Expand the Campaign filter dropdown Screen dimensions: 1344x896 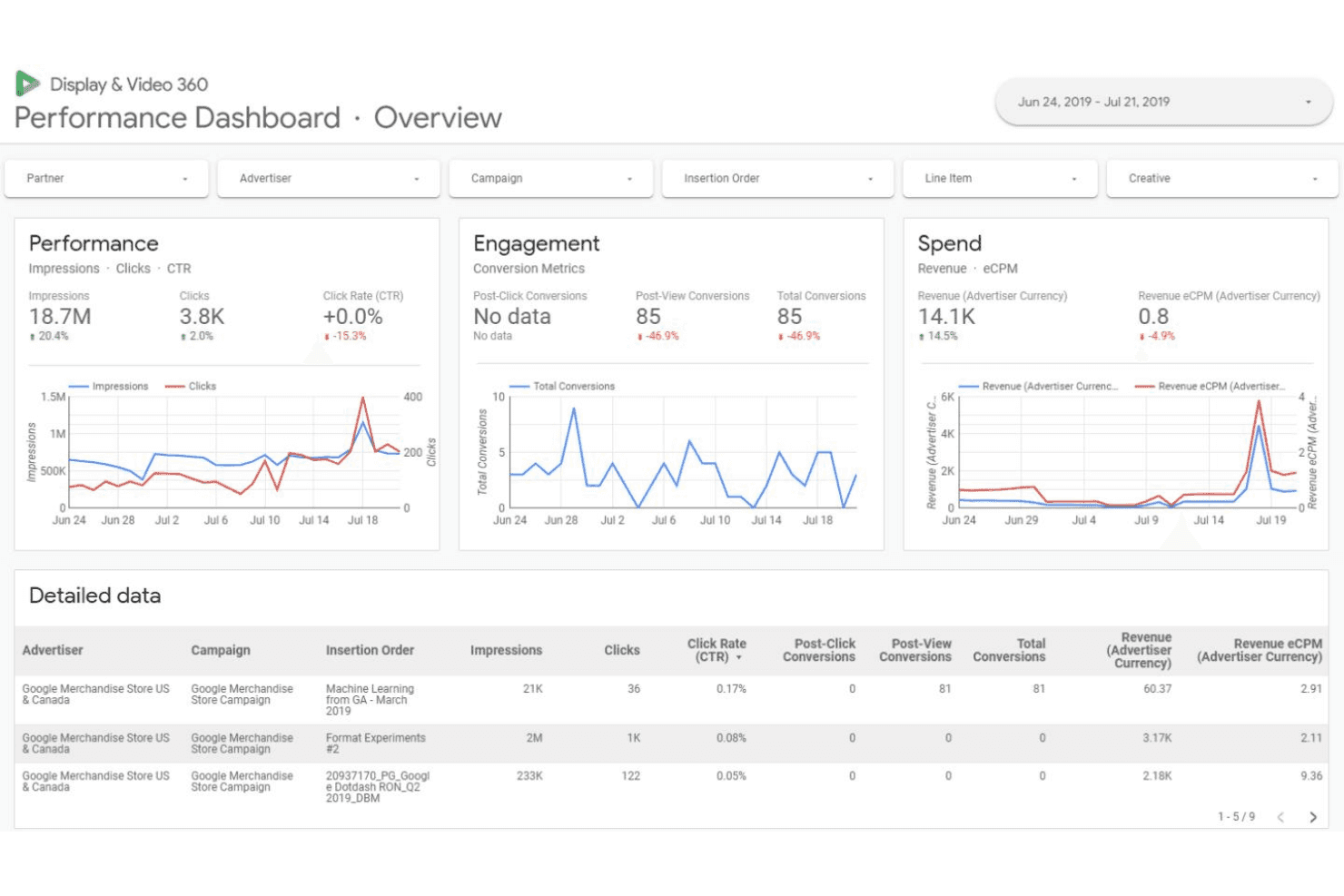point(551,179)
